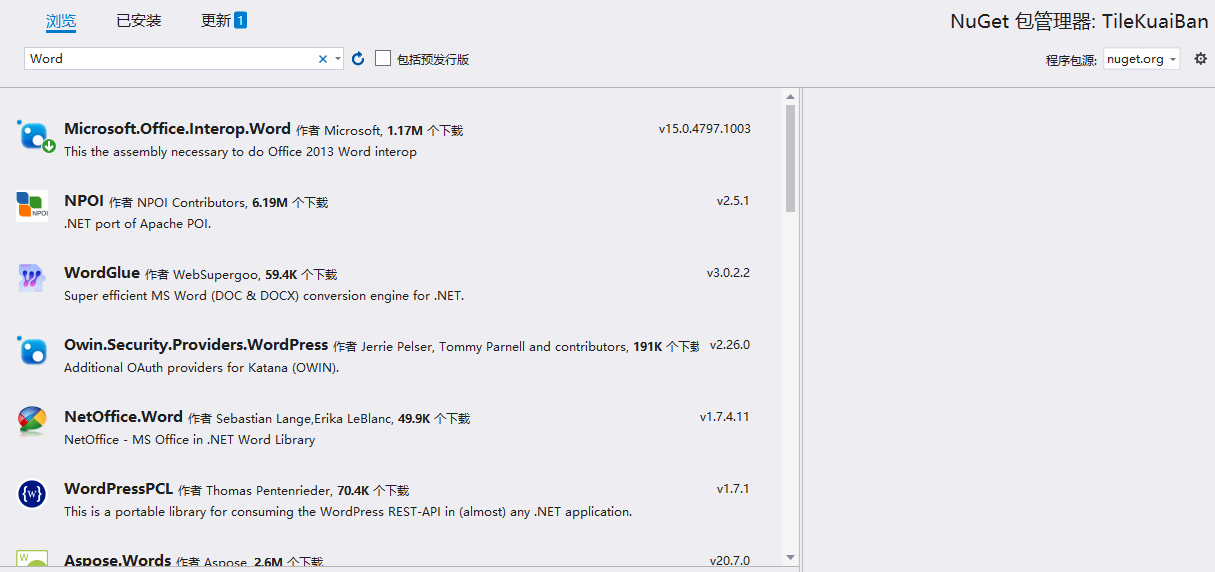Click the update count badge
Image resolution: width=1215 pixels, height=572 pixels.
click(x=241, y=20)
